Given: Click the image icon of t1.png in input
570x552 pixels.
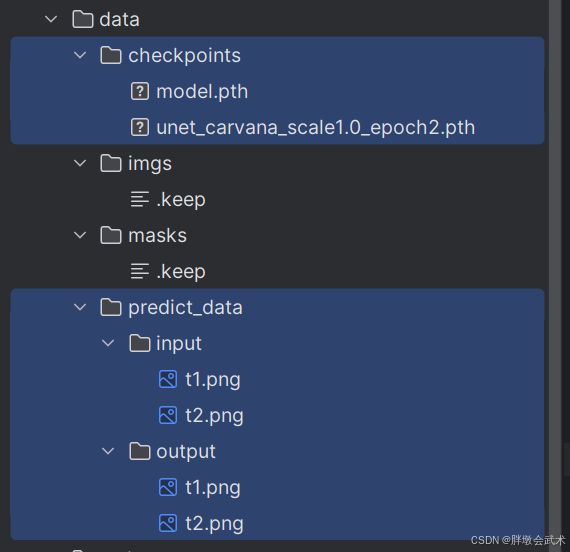Looking at the screenshot, I should pyautogui.click(x=168, y=379).
